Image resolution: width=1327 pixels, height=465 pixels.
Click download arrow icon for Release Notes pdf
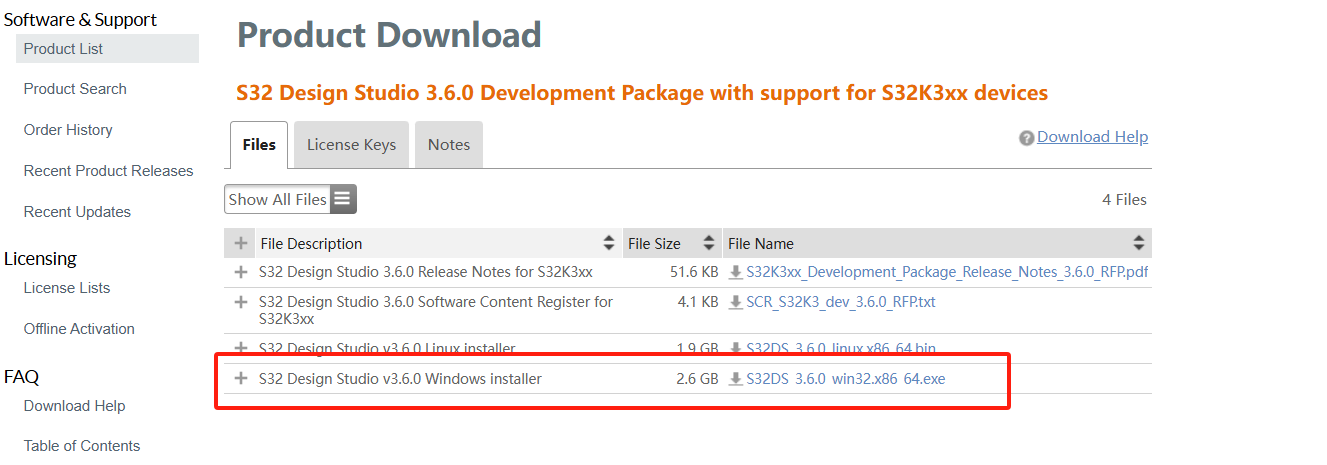736,272
